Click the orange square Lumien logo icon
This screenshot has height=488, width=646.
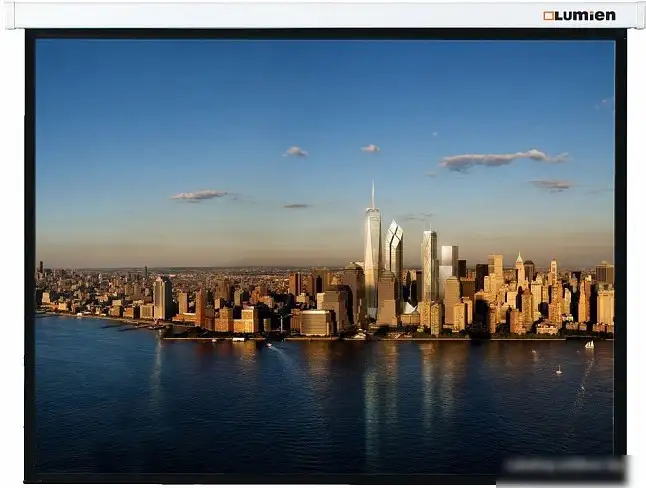(x=548, y=16)
